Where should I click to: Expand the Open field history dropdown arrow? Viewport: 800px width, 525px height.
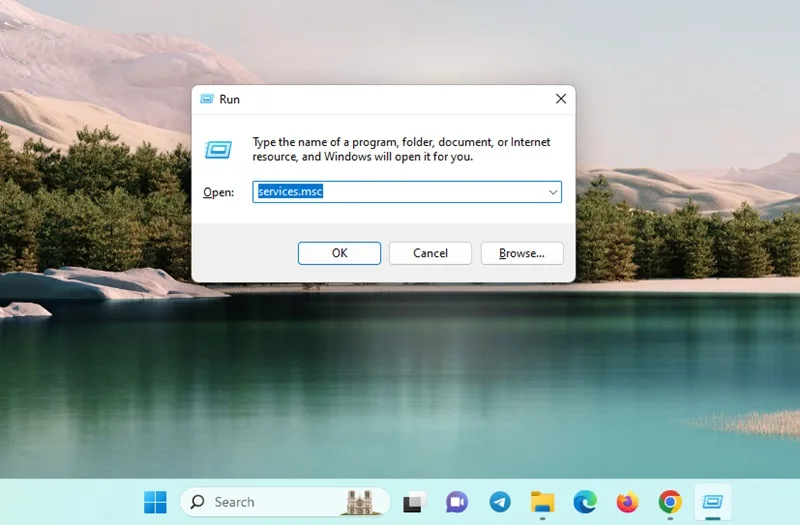[553, 192]
